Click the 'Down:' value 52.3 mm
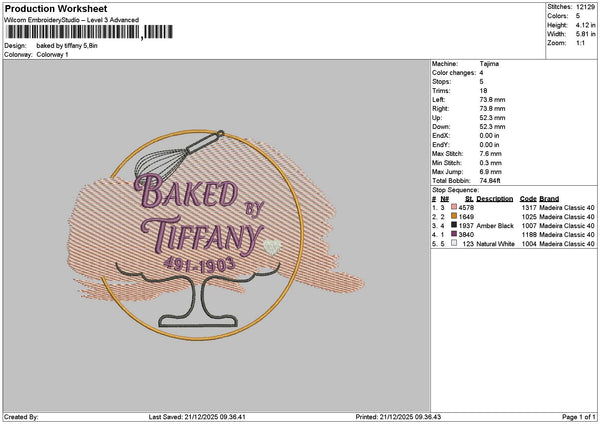The height and width of the screenshot is (424, 600). (x=492, y=127)
